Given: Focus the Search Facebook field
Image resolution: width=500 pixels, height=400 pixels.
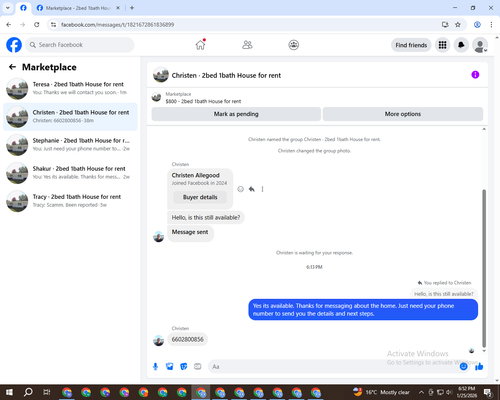Looking at the screenshot, I should 80,45.
